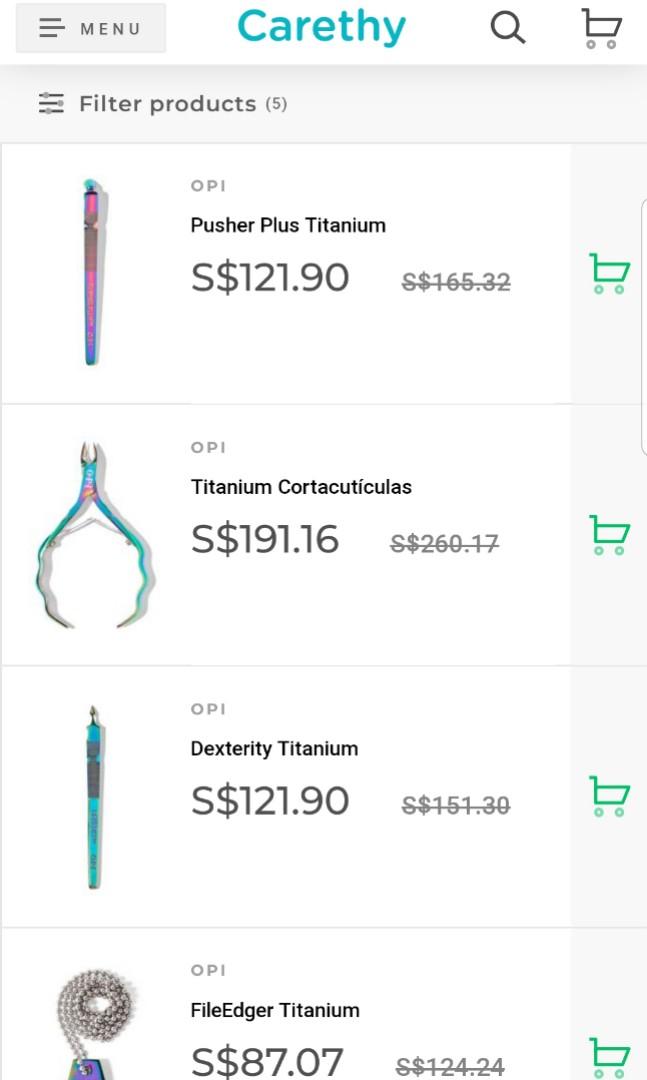The height and width of the screenshot is (1080, 647).
Task: Open the search magnifier icon
Action: [508, 28]
